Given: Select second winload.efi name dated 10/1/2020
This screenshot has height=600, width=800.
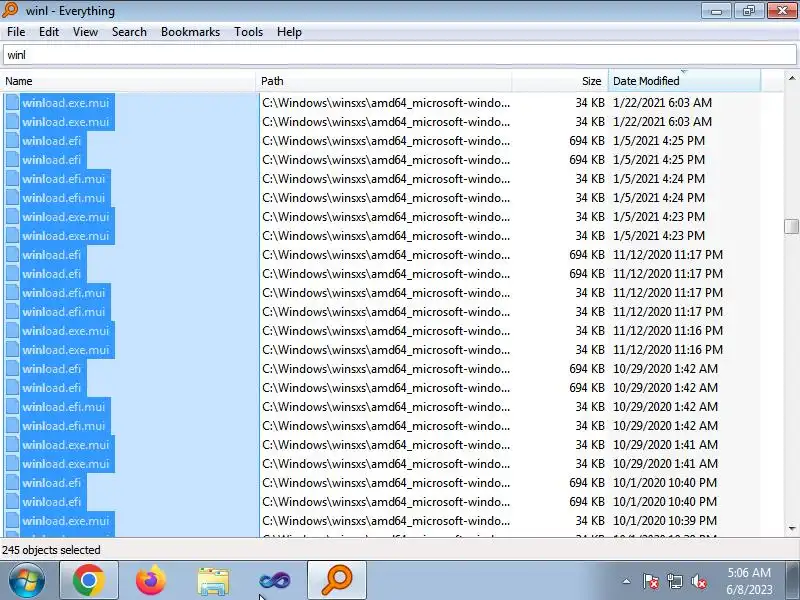Looking at the screenshot, I should pyautogui.click(x=52, y=502).
